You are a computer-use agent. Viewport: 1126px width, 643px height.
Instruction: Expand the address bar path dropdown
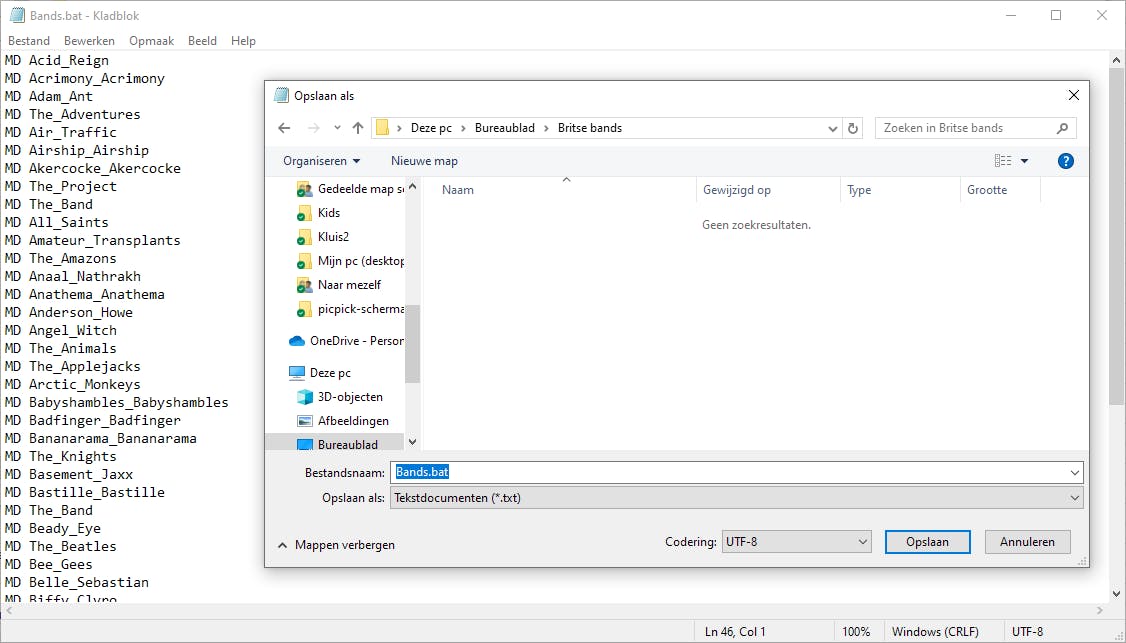tap(832, 128)
